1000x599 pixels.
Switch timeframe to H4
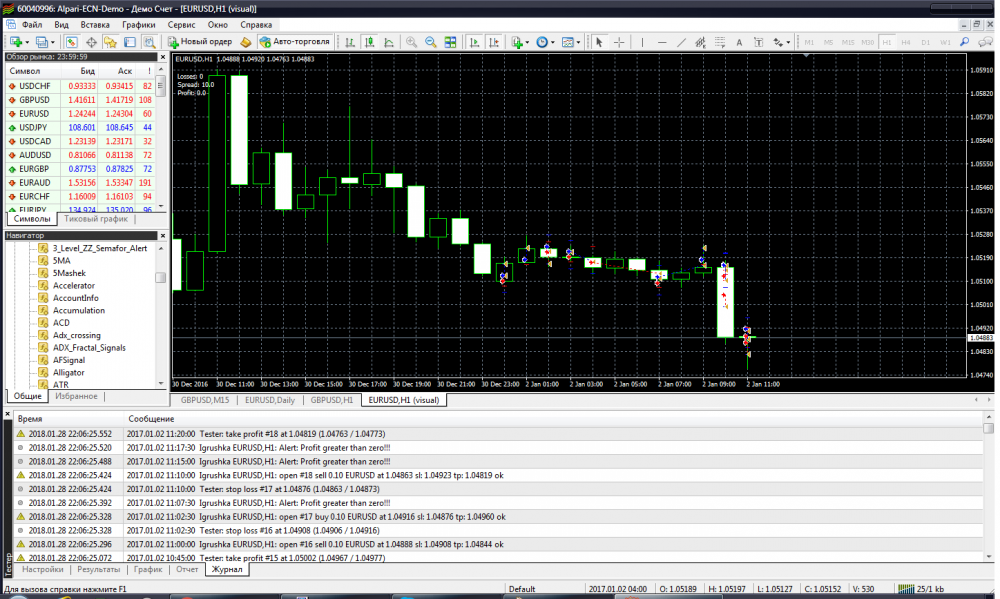point(906,42)
